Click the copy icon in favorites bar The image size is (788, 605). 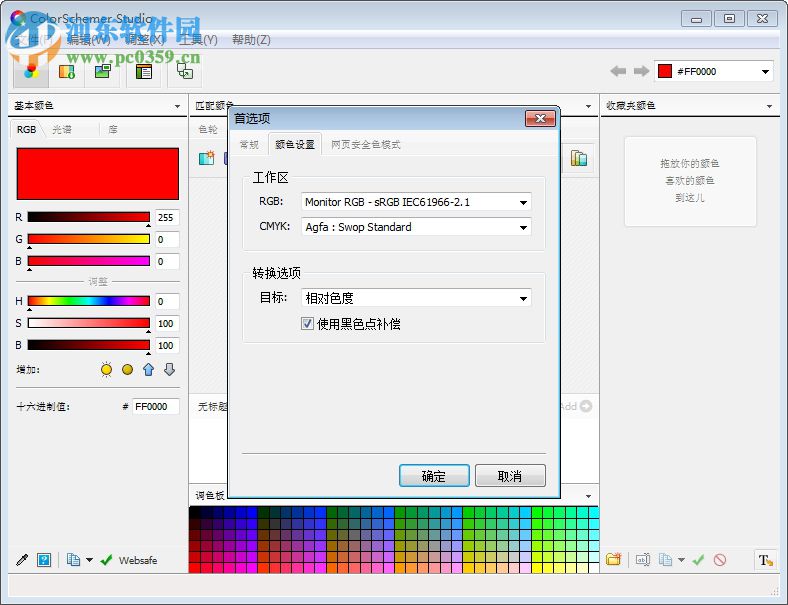pos(665,559)
